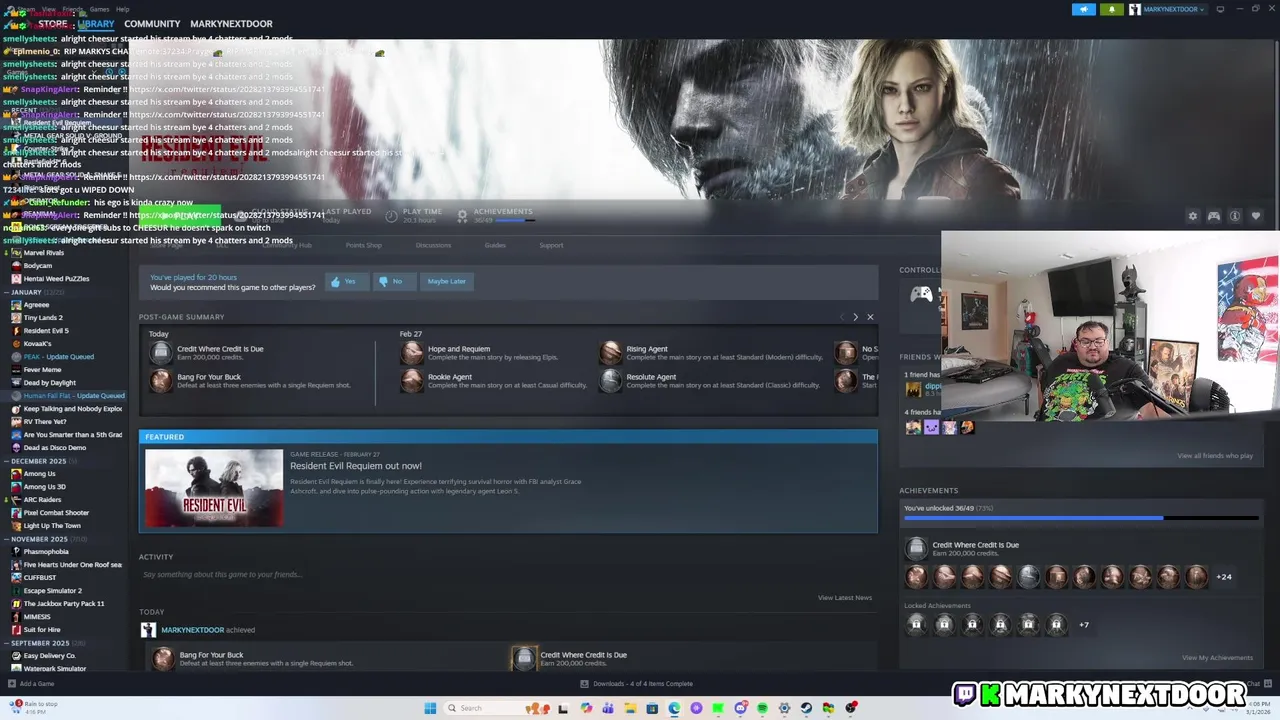
Task: Expand the +7 locked achievements
Action: click(x=1084, y=625)
